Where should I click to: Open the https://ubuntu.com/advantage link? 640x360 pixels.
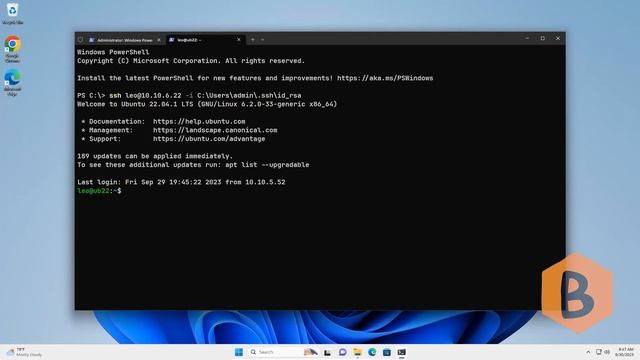coord(209,139)
